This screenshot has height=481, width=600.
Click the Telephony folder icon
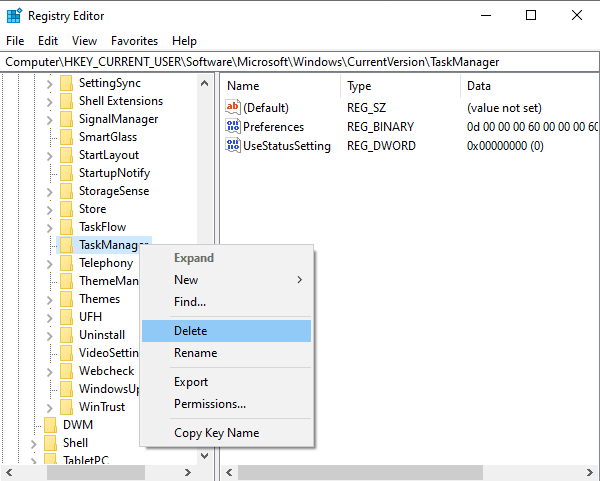click(66, 263)
